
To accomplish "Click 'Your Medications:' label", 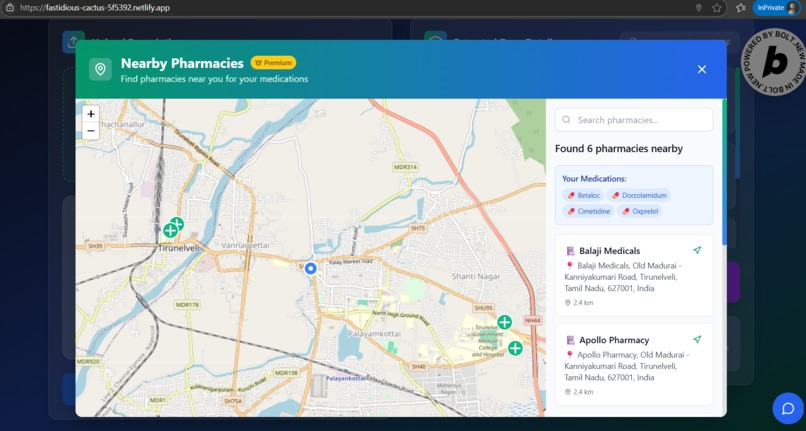I will pos(594,179).
